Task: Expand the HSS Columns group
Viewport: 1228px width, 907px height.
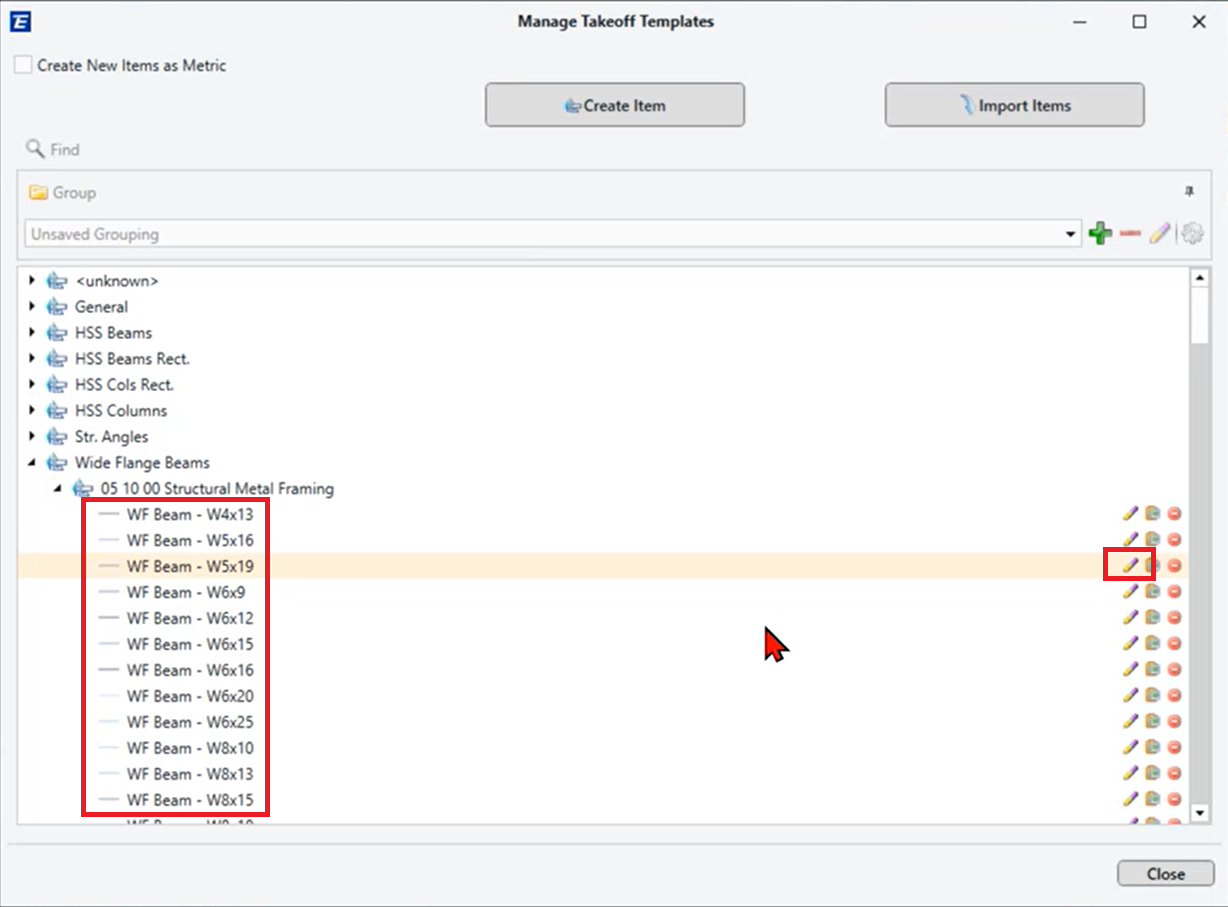Action: pyautogui.click(x=33, y=410)
